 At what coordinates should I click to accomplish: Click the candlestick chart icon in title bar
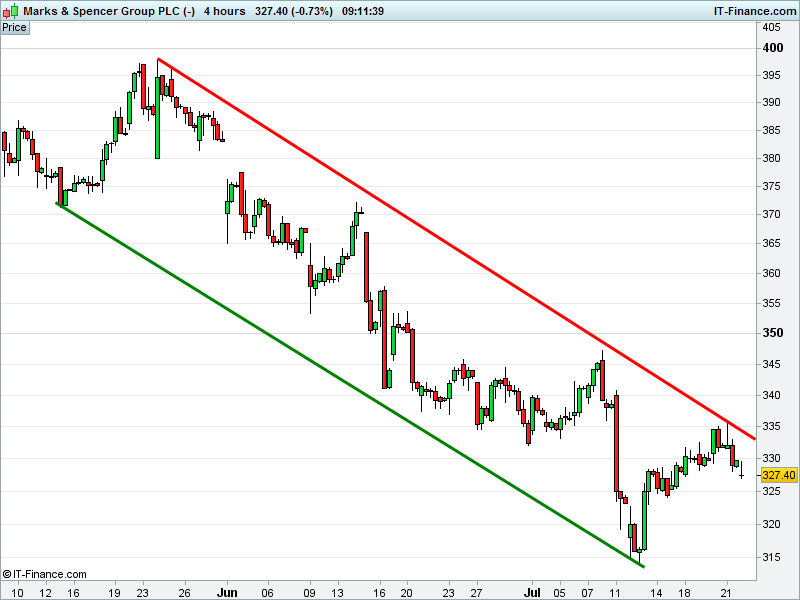tap(11, 10)
